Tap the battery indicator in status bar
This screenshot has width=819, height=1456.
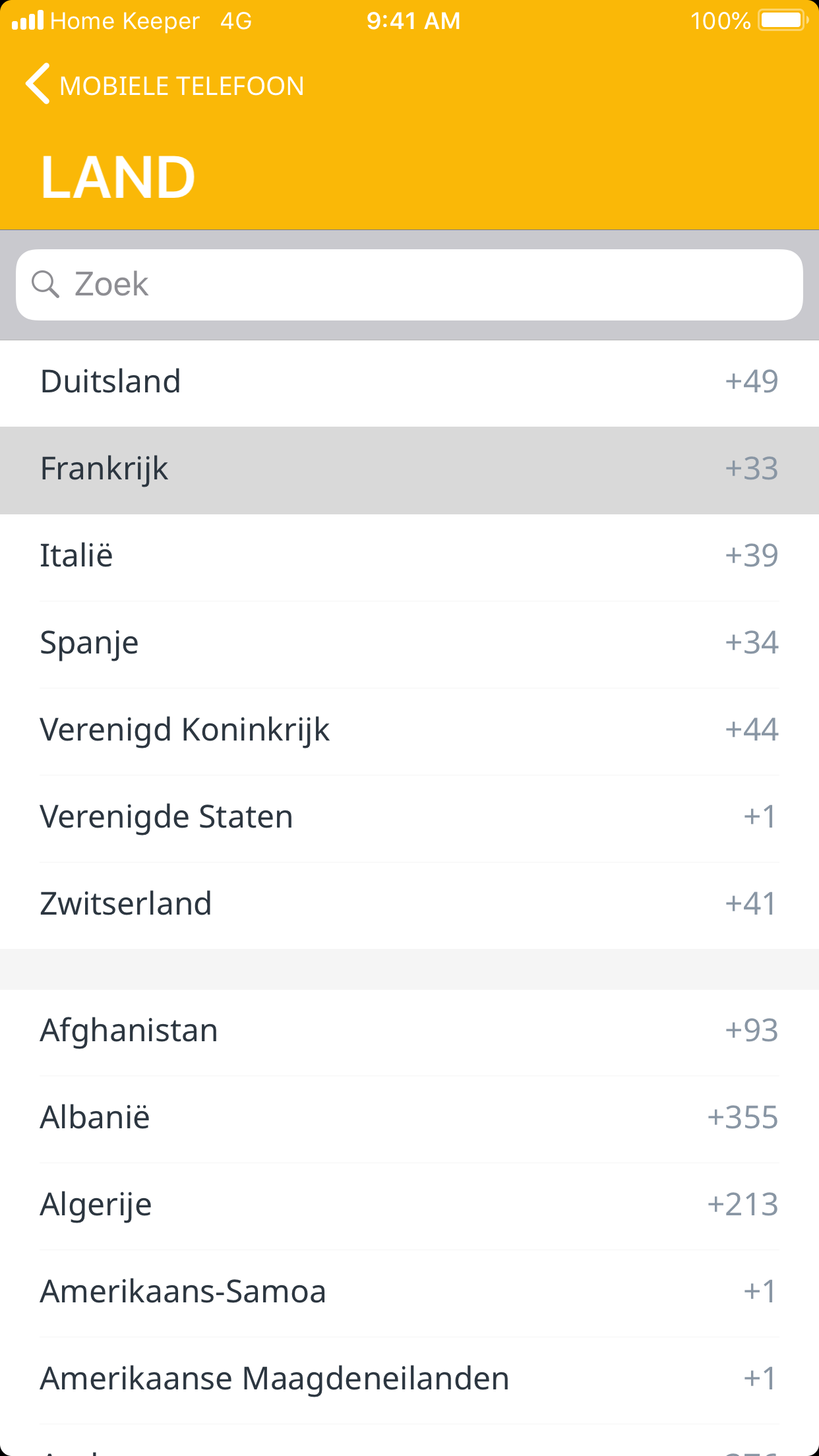click(x=782, y=20)
